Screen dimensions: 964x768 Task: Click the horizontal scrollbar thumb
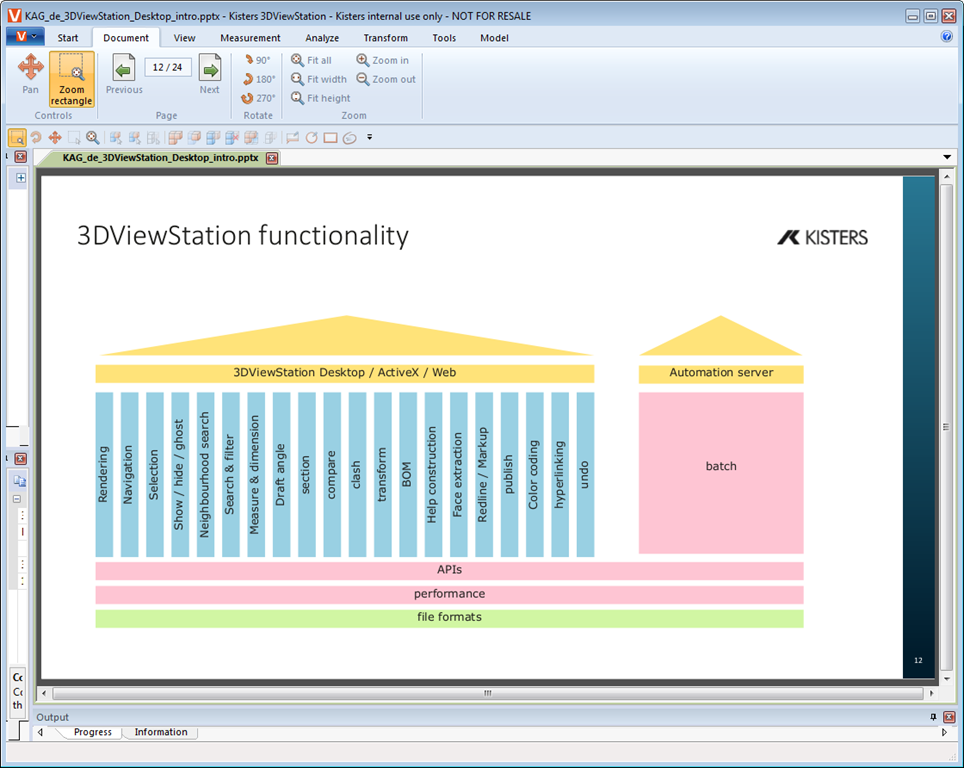click(488, 693)
